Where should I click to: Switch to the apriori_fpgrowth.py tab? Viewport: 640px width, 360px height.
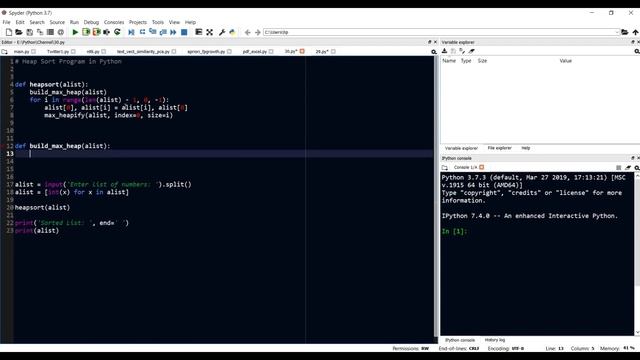click(206, 51)
